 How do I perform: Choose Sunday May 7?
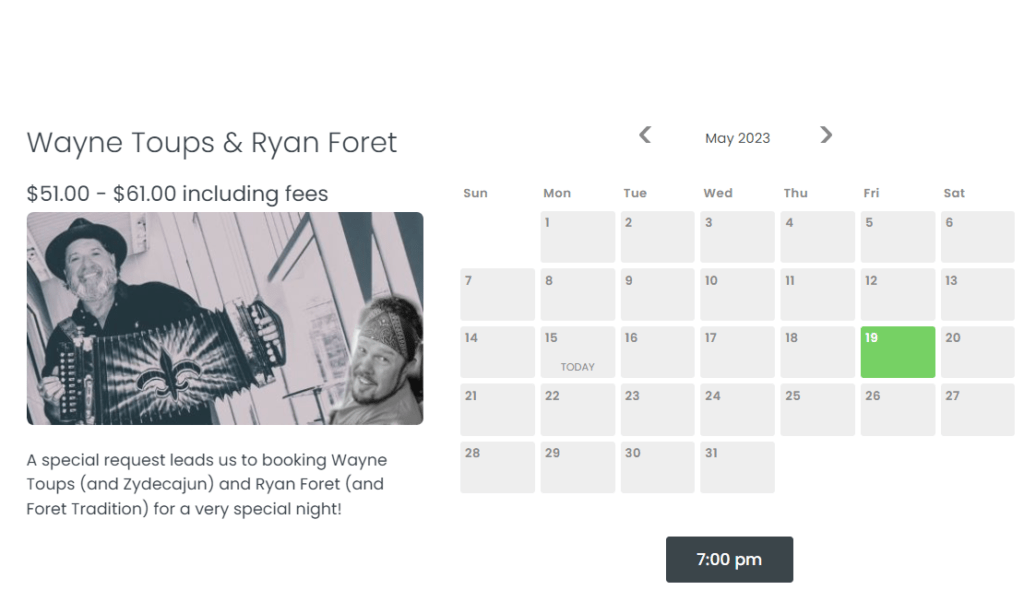pos(497,294)
